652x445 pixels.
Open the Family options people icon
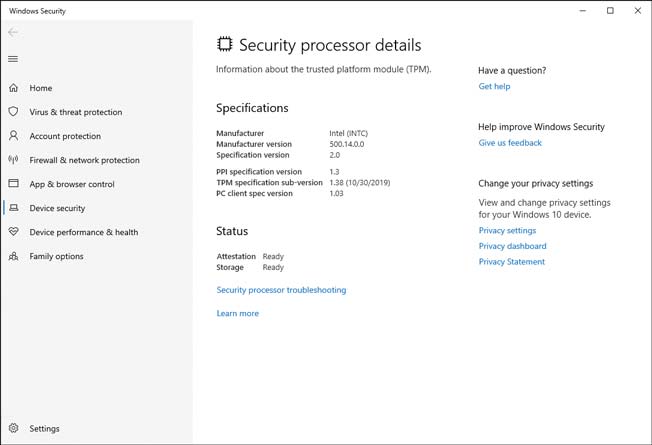(13, 256)
